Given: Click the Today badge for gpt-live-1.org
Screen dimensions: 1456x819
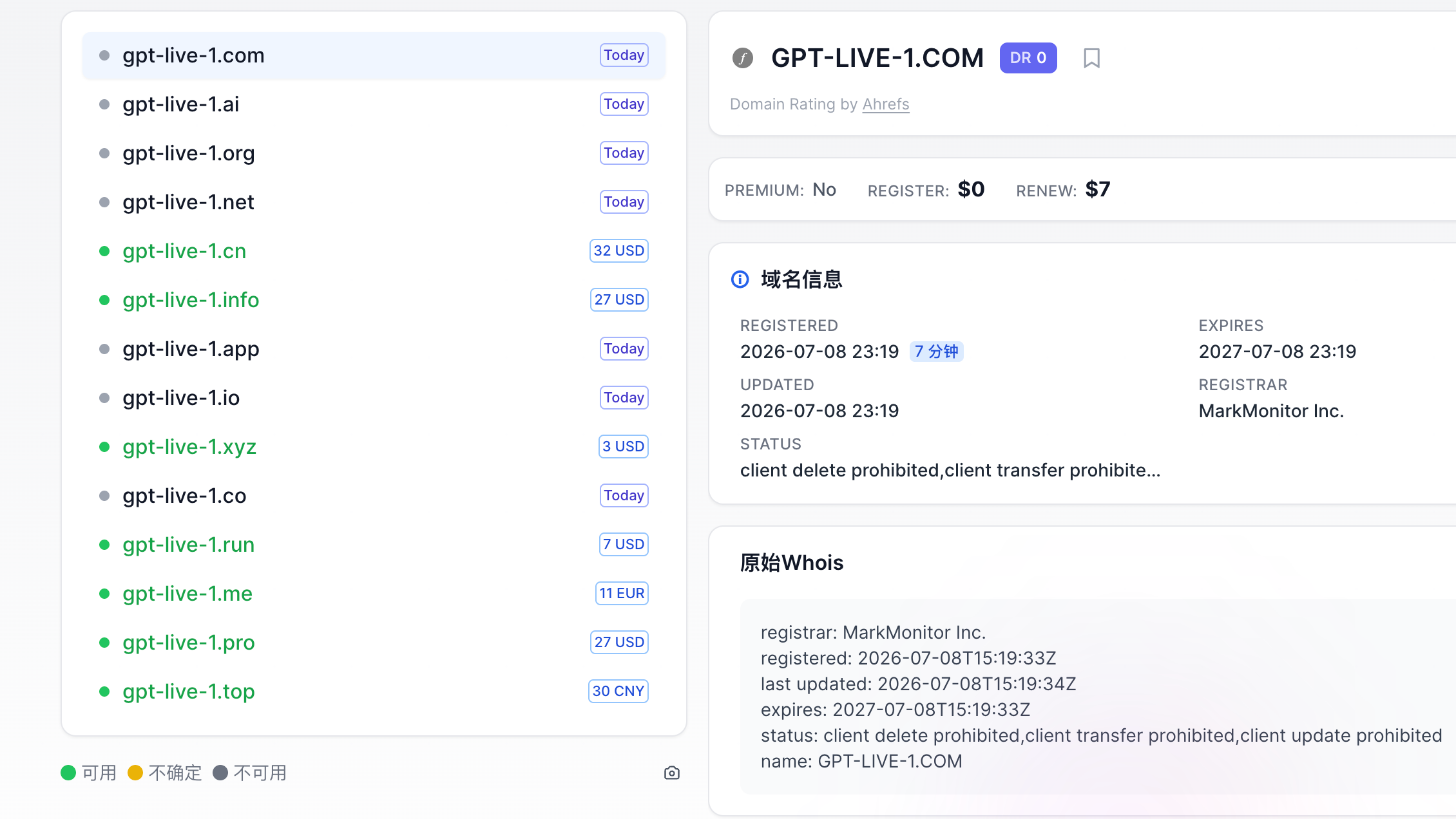Looking at the screenshot, I should pos(624,153).
